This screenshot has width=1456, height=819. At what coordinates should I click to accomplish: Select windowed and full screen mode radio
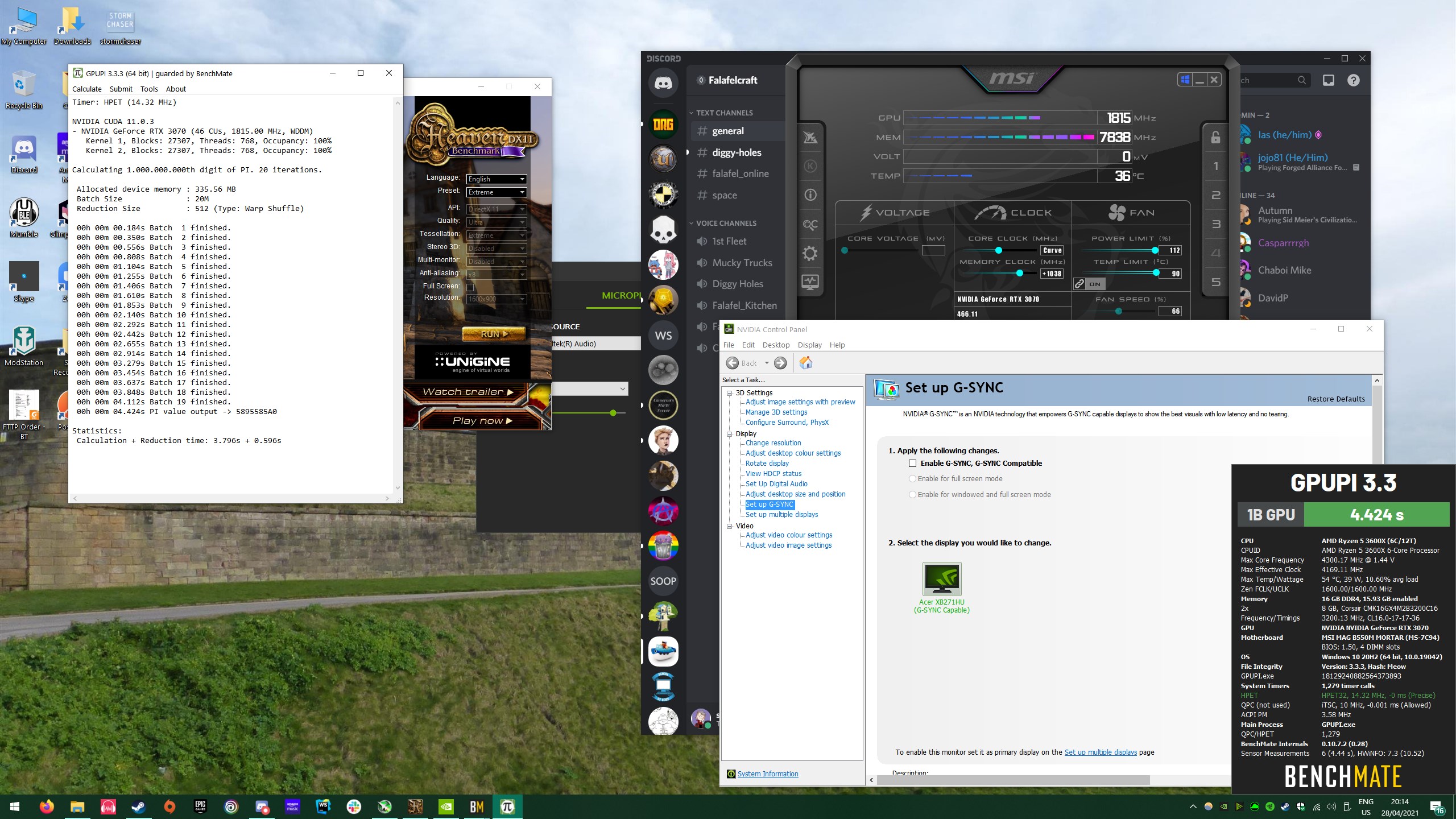912,495
